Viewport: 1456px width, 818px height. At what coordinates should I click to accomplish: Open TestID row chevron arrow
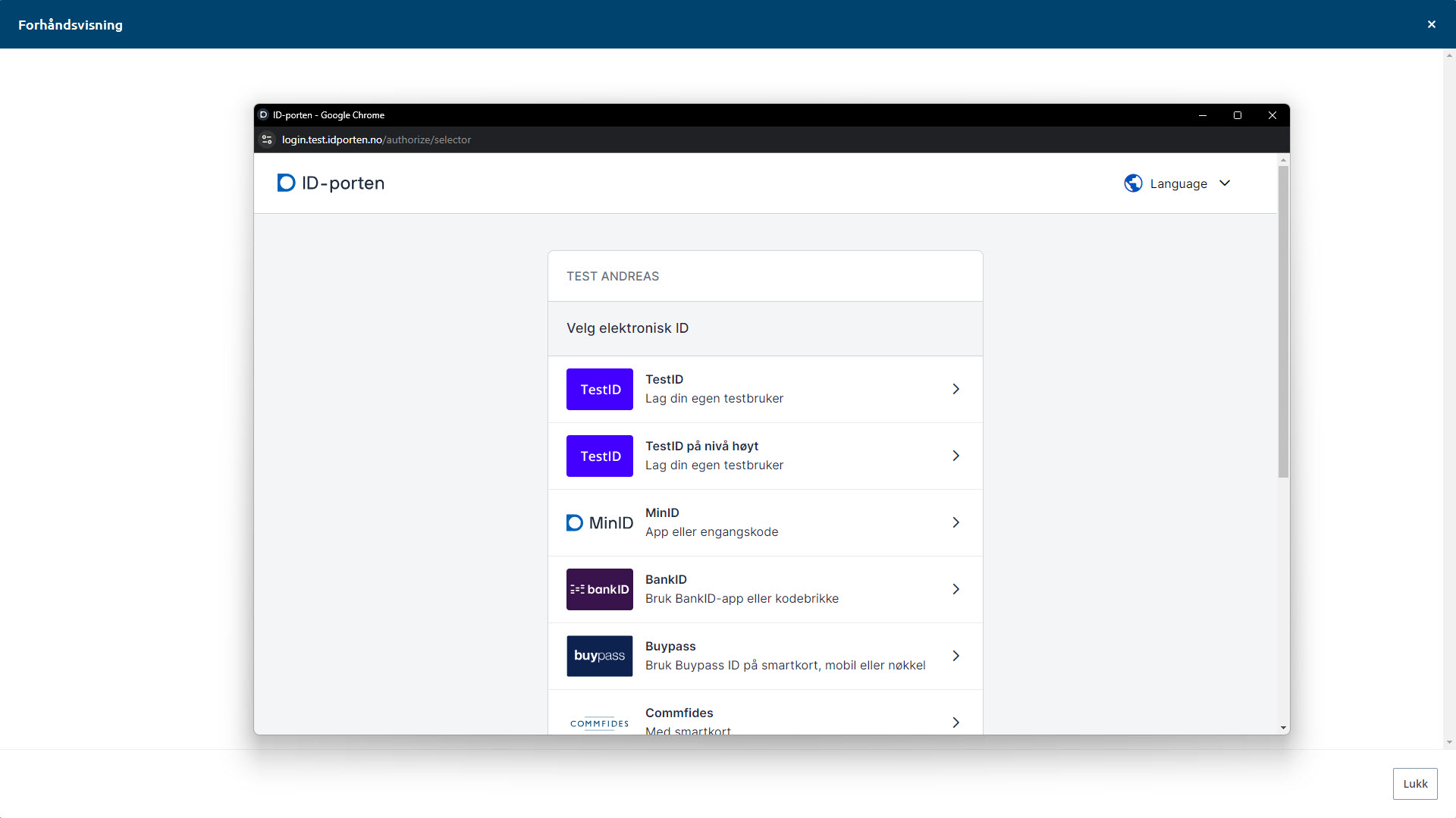[x=956, y=389]
